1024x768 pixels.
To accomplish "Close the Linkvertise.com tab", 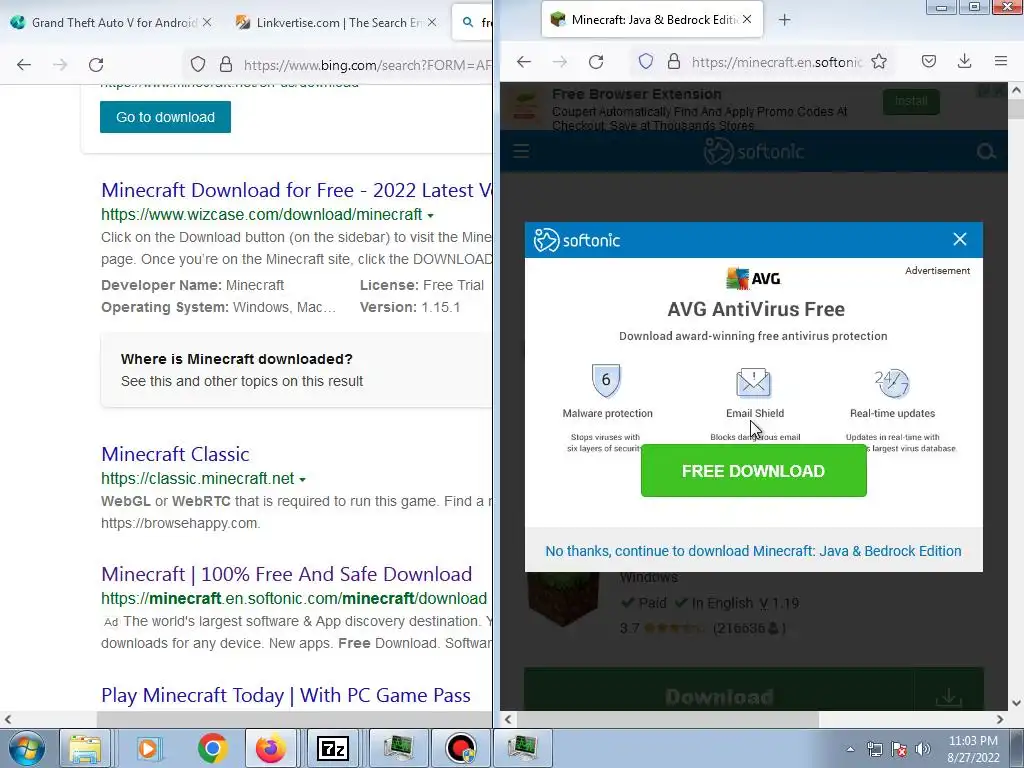I will click(x=432, y=22).
